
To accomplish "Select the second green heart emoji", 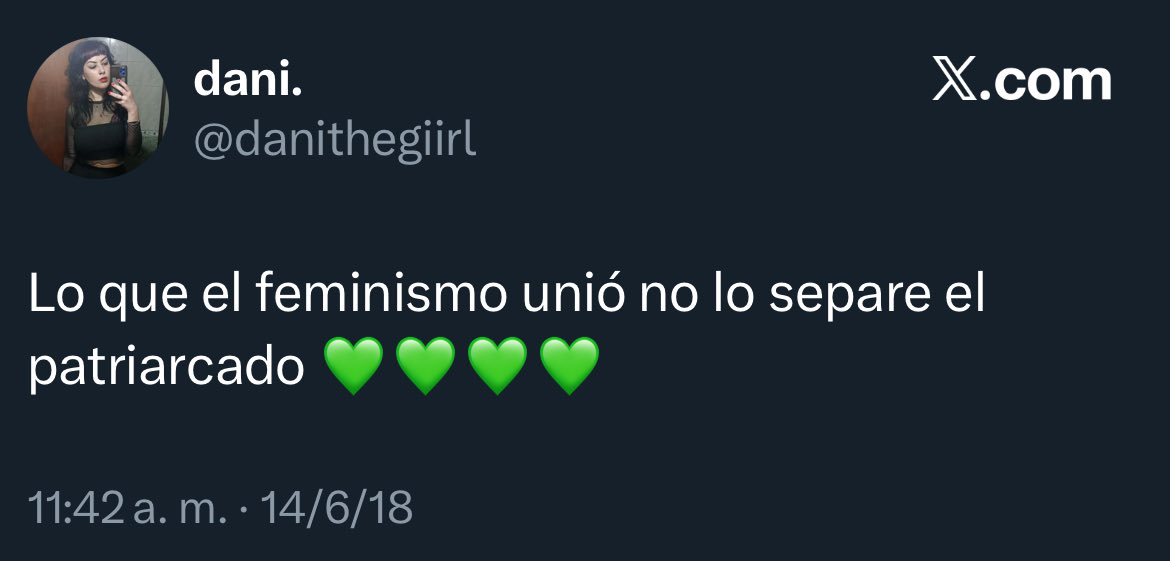I will 425,366.
